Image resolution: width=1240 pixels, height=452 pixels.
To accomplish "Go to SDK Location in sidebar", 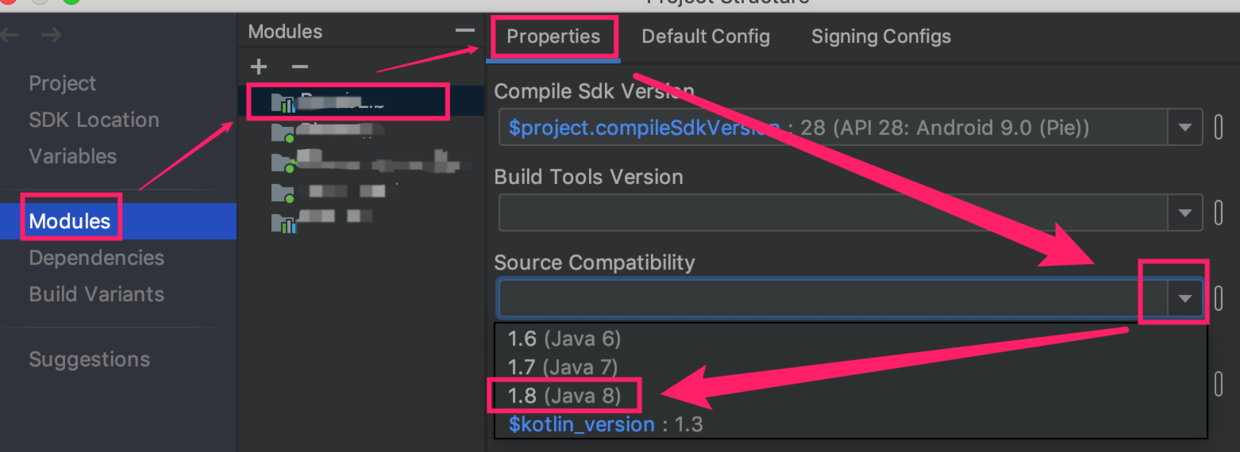I will click(x=94, y=120).
